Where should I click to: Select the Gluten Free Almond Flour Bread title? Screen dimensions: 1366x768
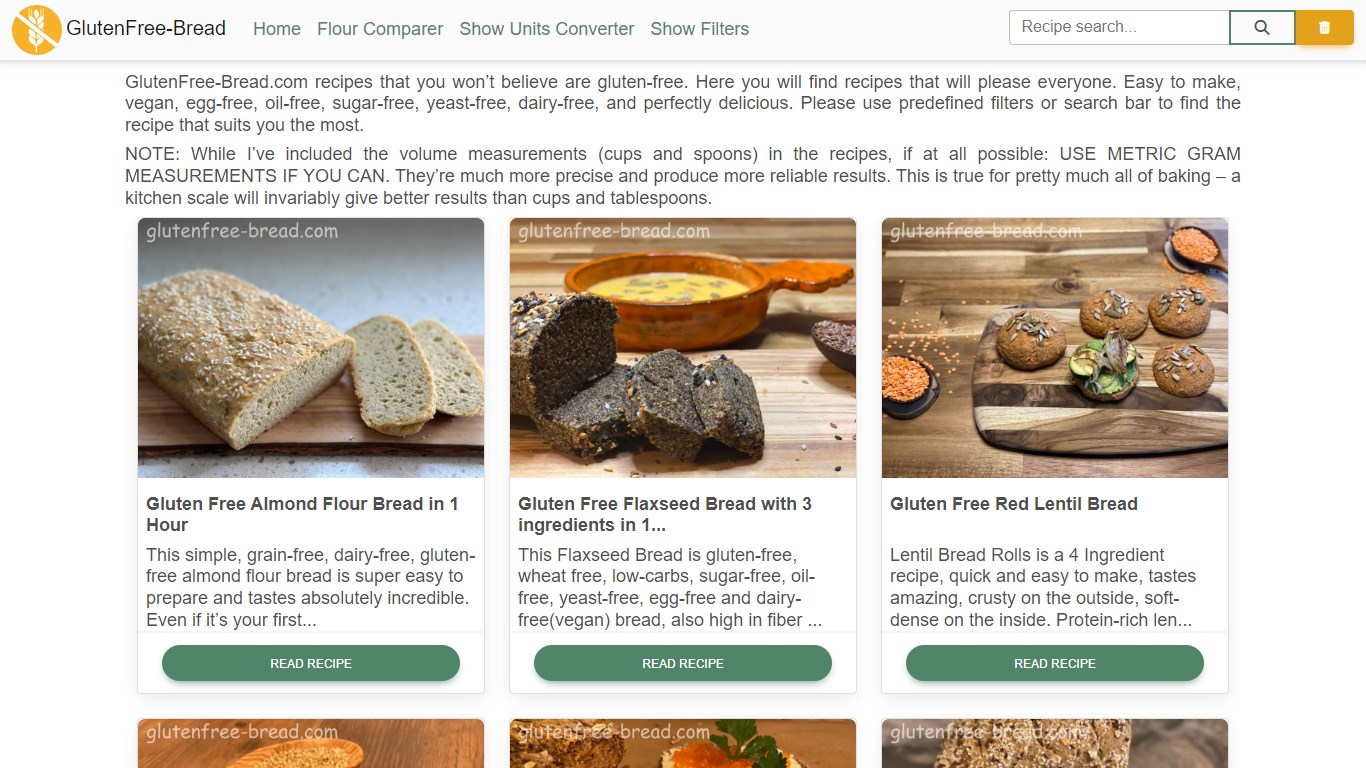(x=303, y=514)
